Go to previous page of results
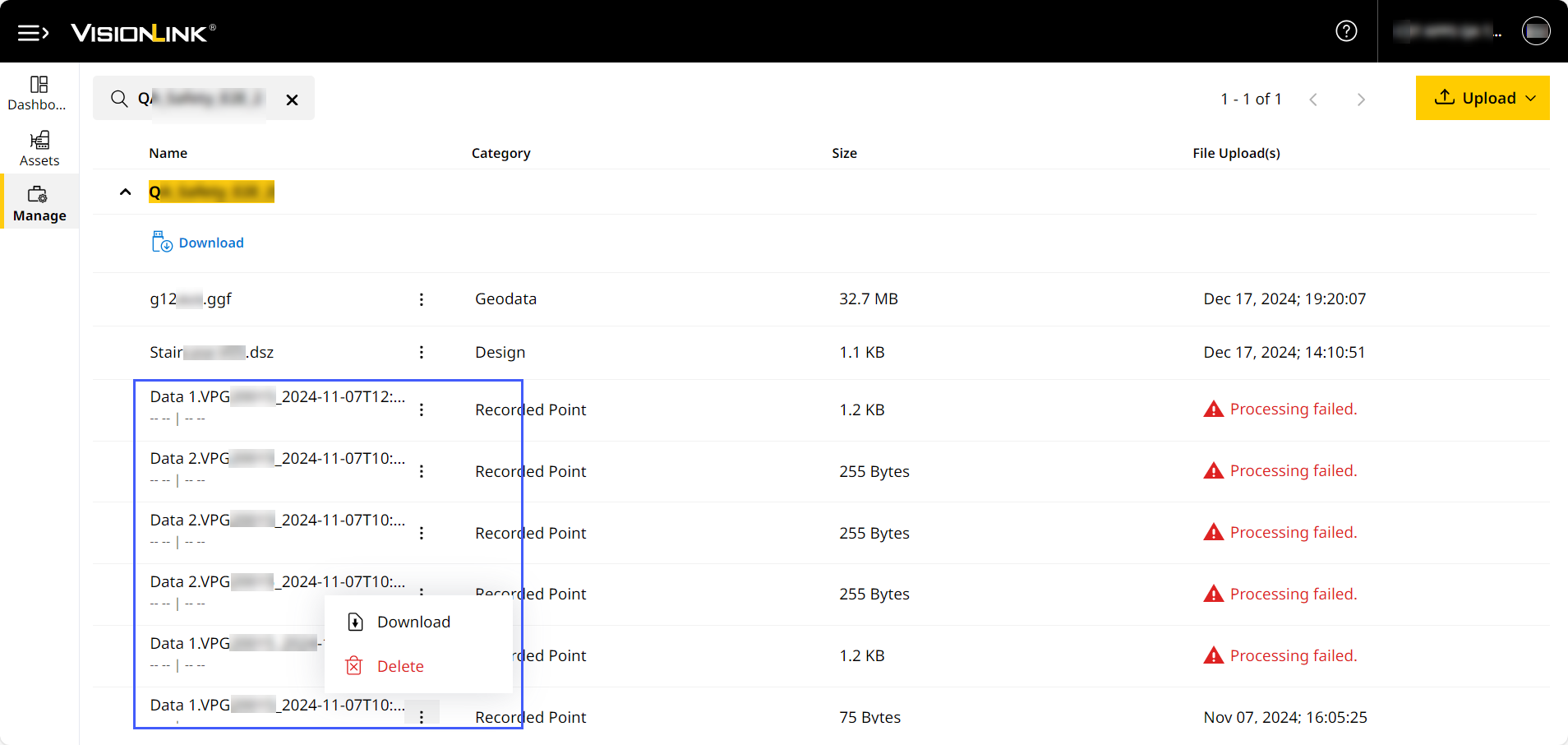 [1313, 99]
